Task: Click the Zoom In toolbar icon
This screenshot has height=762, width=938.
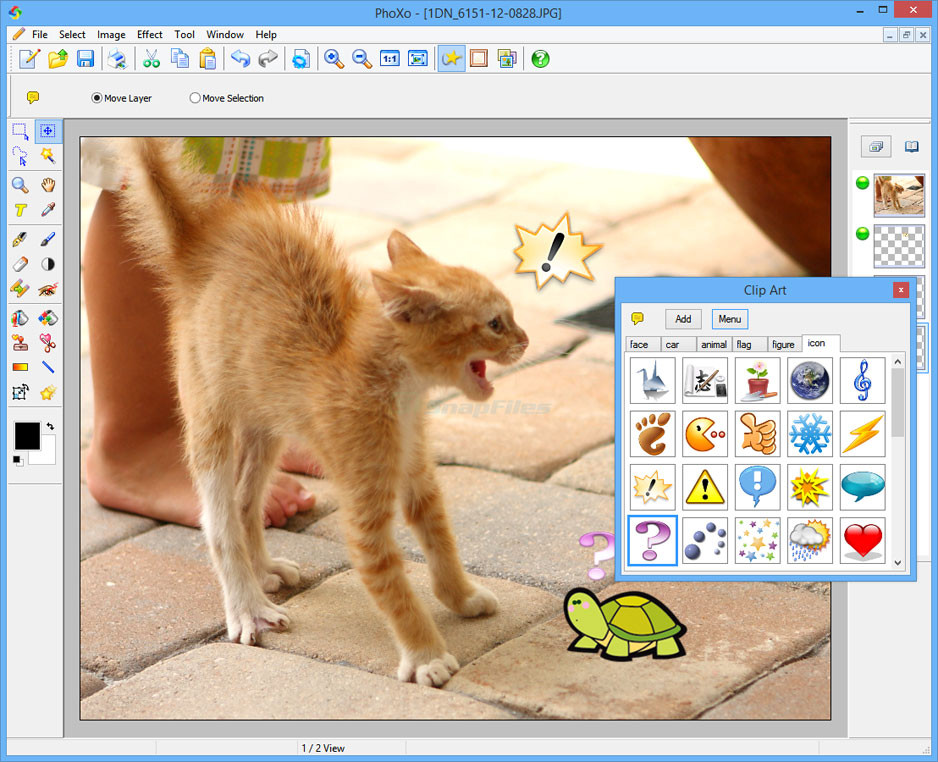Action: [x=334, y=59]
